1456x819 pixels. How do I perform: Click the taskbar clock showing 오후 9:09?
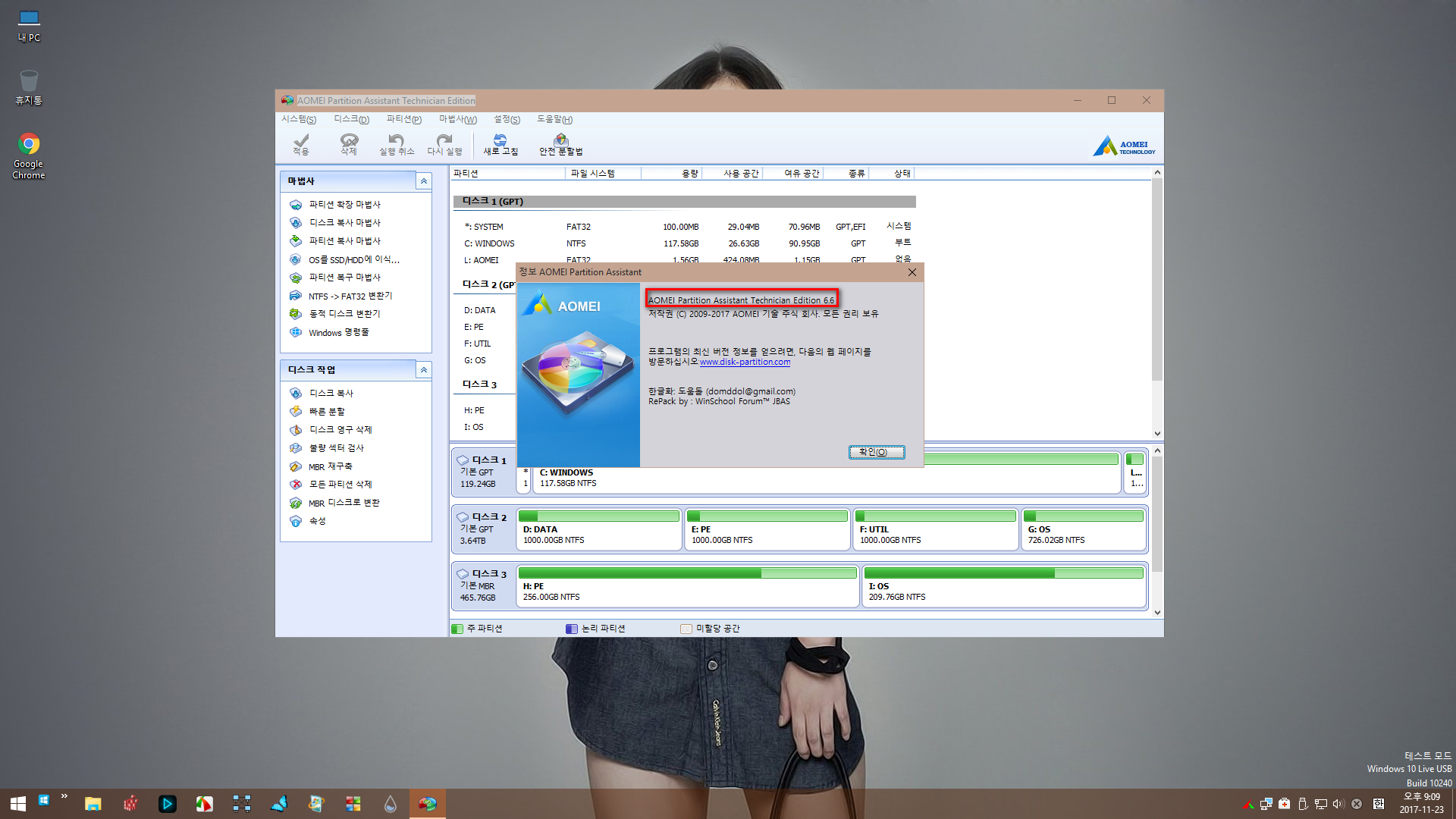(1422, 803)
